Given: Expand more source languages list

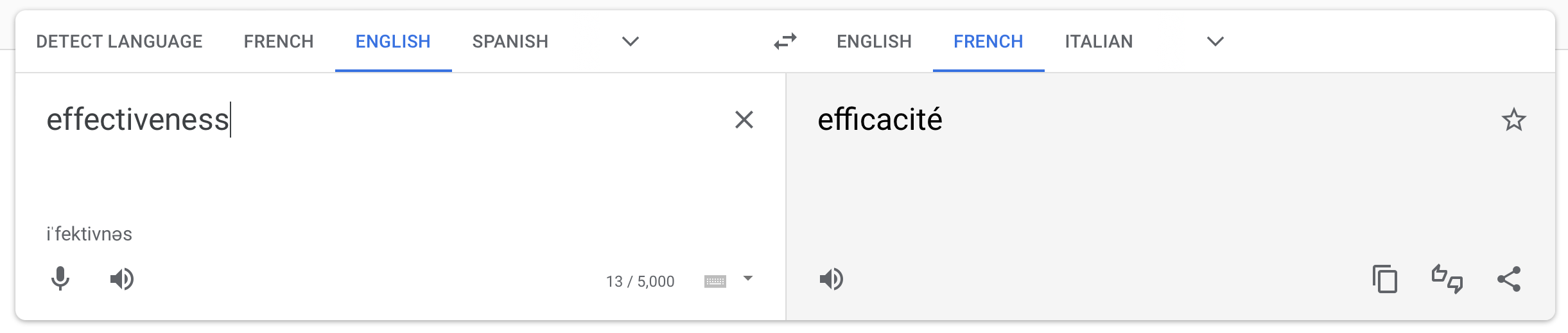Looking at the screenshot, I should point(631,42).
